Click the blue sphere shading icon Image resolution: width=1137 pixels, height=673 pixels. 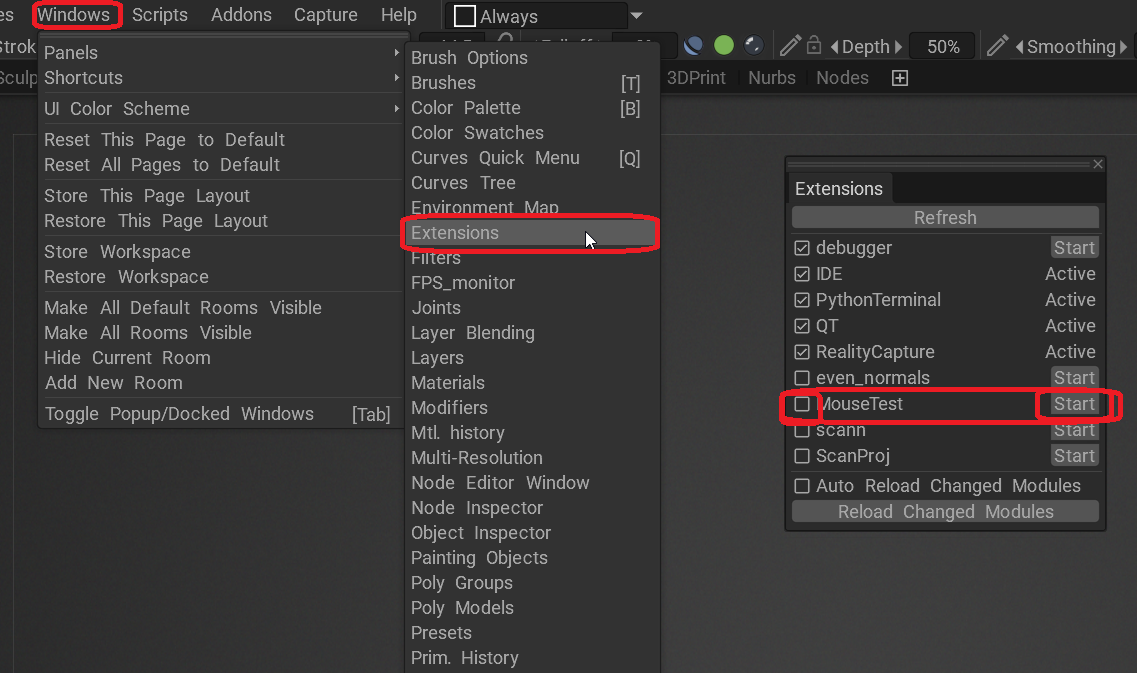[x=694, y=46]
